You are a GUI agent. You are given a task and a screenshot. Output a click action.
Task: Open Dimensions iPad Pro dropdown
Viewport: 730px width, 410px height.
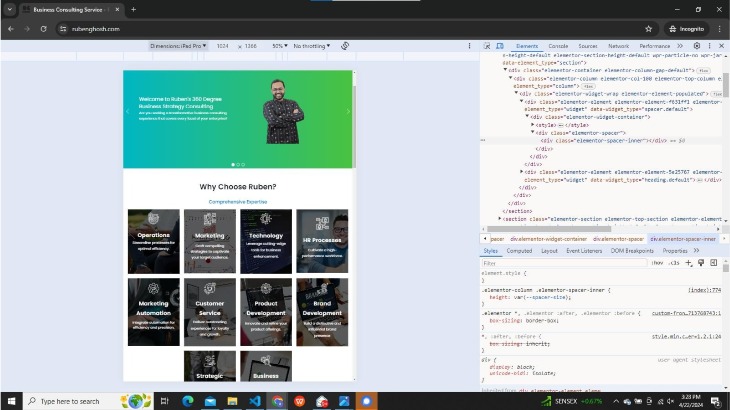pyautogui.click(x=178, y=46)
